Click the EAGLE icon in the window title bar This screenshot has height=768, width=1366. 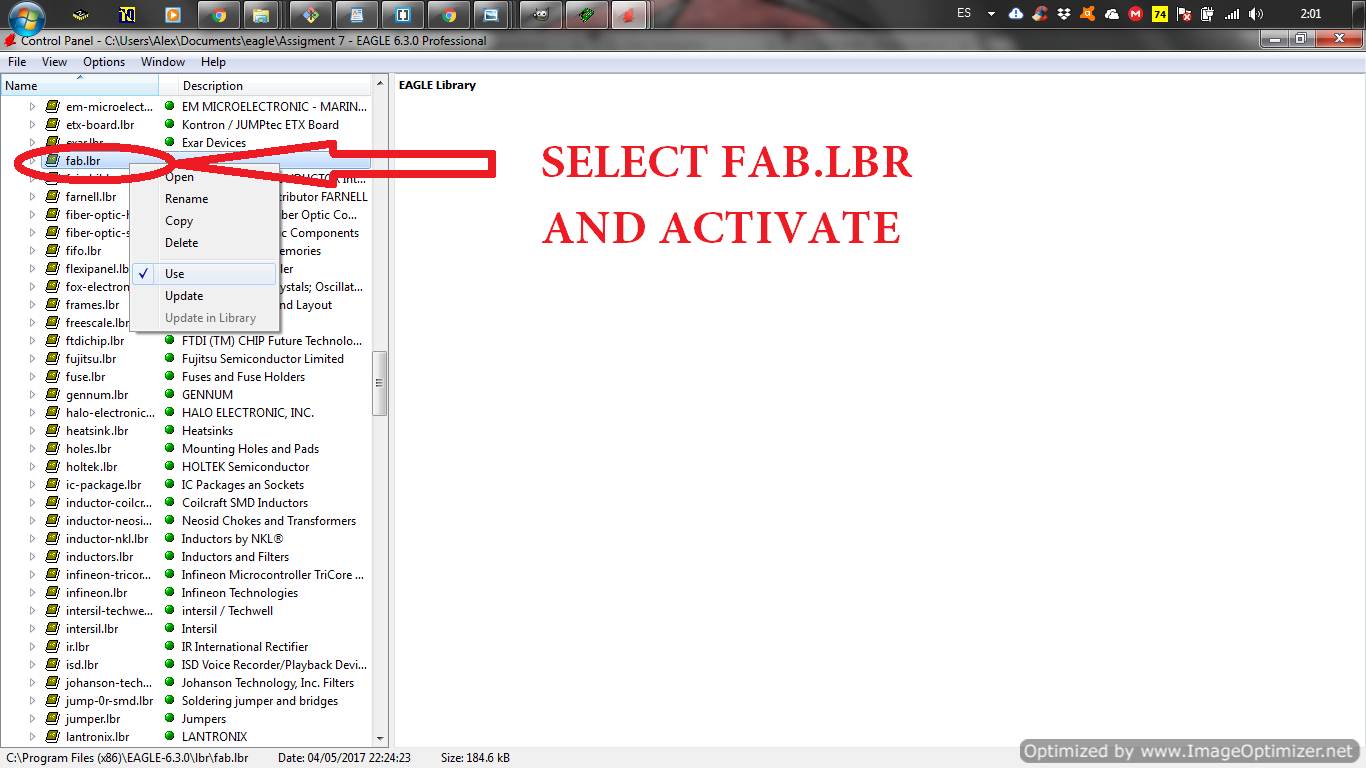point(10,41)
